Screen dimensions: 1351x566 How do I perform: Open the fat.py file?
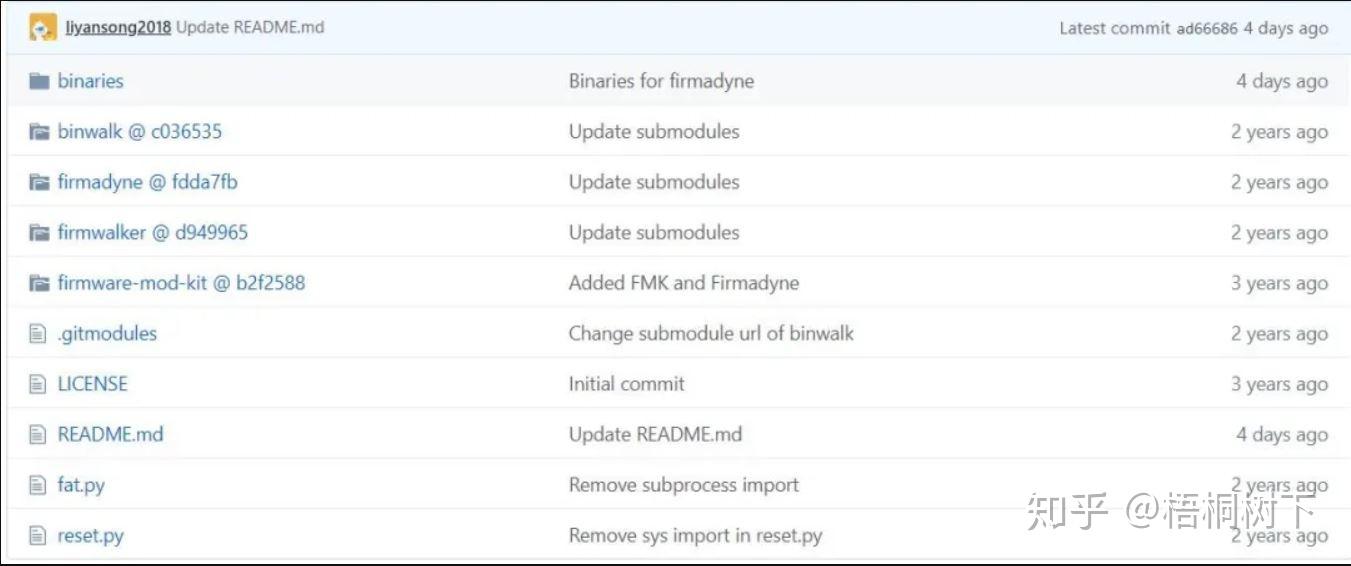pos(81,486)
